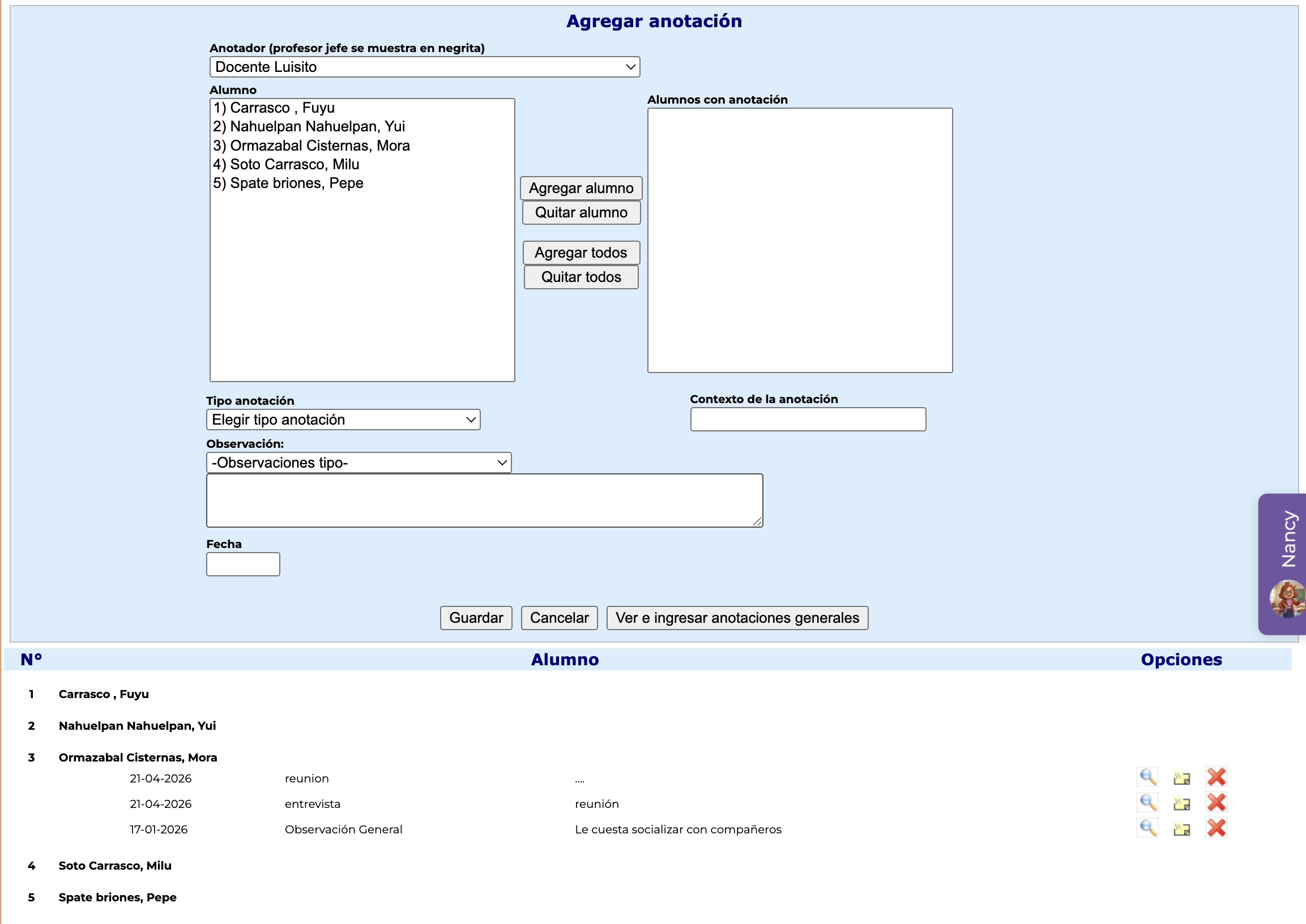Image resolution: width=1306 pixels, height=924 pixels.
Task: Open the '-Observaciones tipo-' dropdown
Action: tap(358, 463)
